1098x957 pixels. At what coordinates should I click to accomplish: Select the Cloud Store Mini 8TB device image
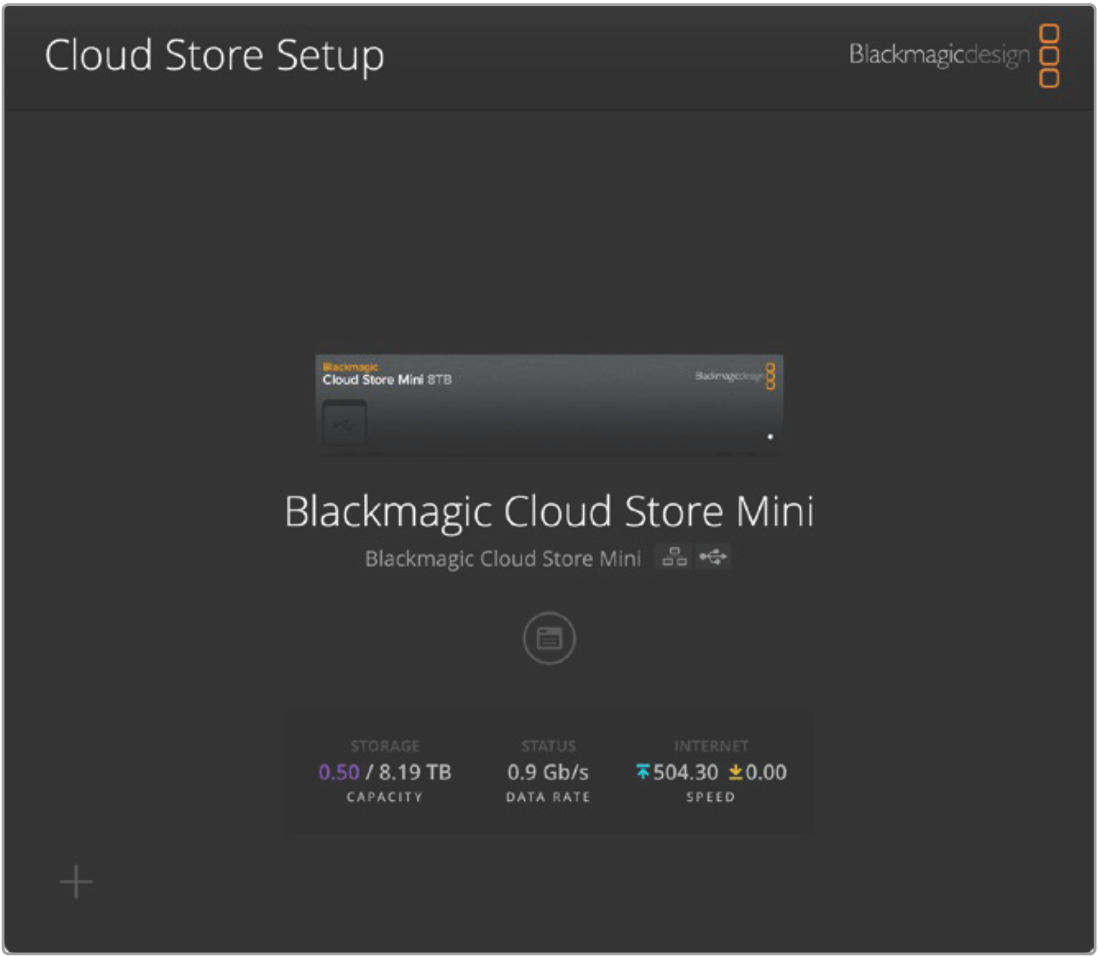coord(549,405)
